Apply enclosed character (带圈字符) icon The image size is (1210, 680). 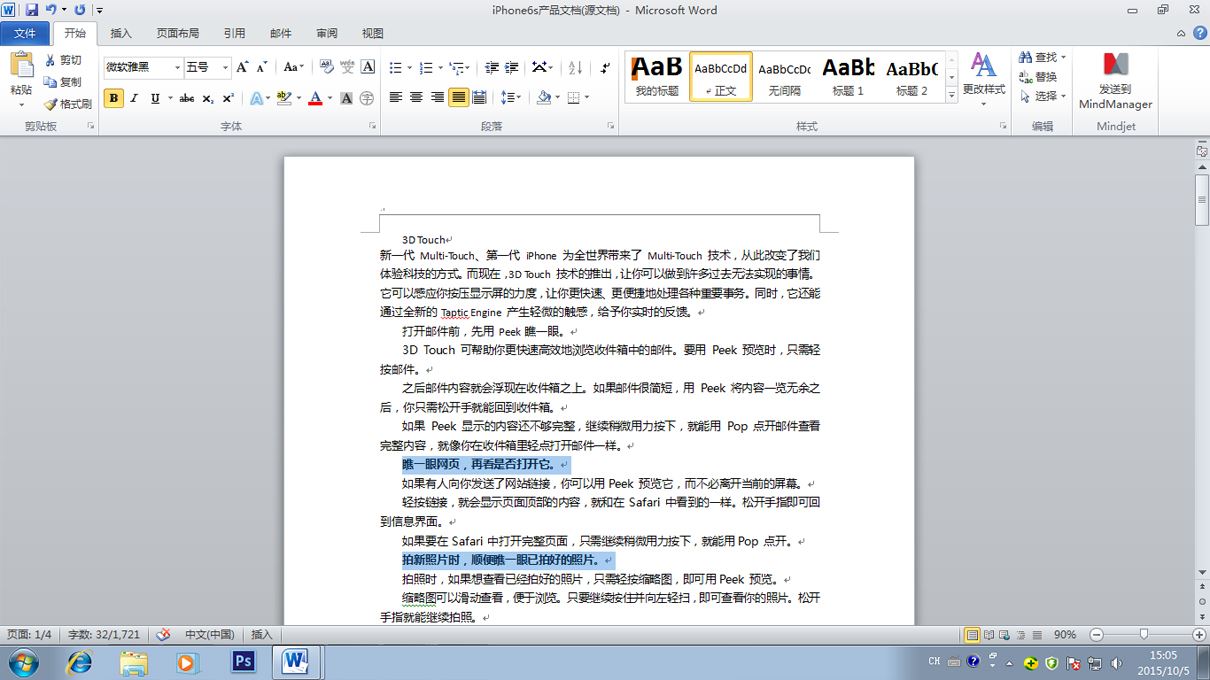pyautogui.click(x=367, y=98)
